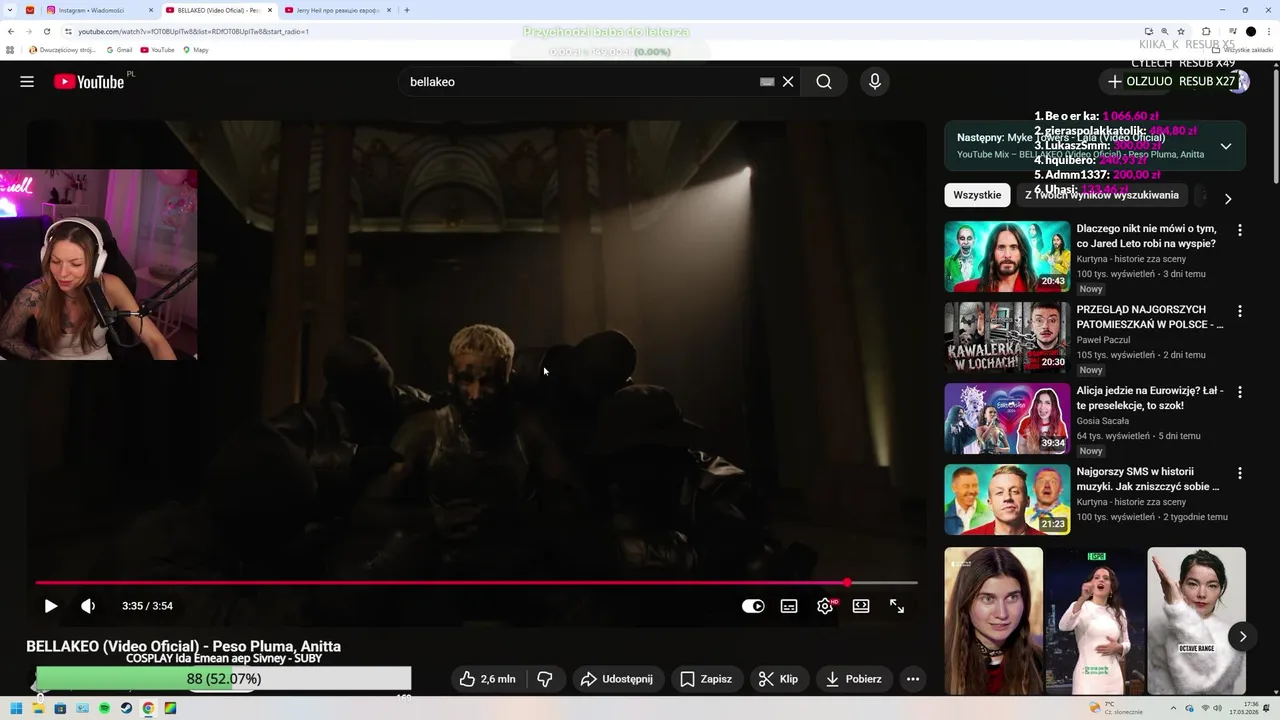Image resolution: width=1280 pixels, height=720 pixels.
Task: Toggle the autoplay switch
Action: coord(753,606)
